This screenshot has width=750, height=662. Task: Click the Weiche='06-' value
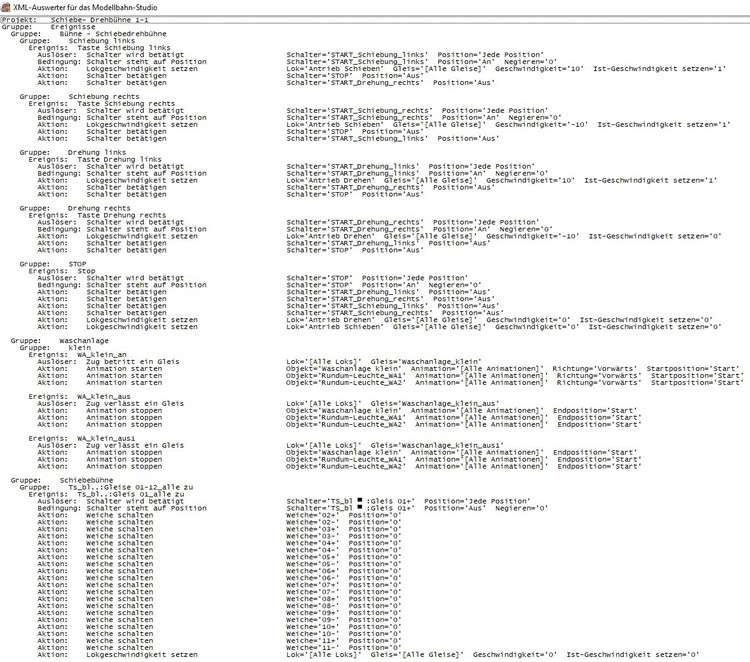312,578
